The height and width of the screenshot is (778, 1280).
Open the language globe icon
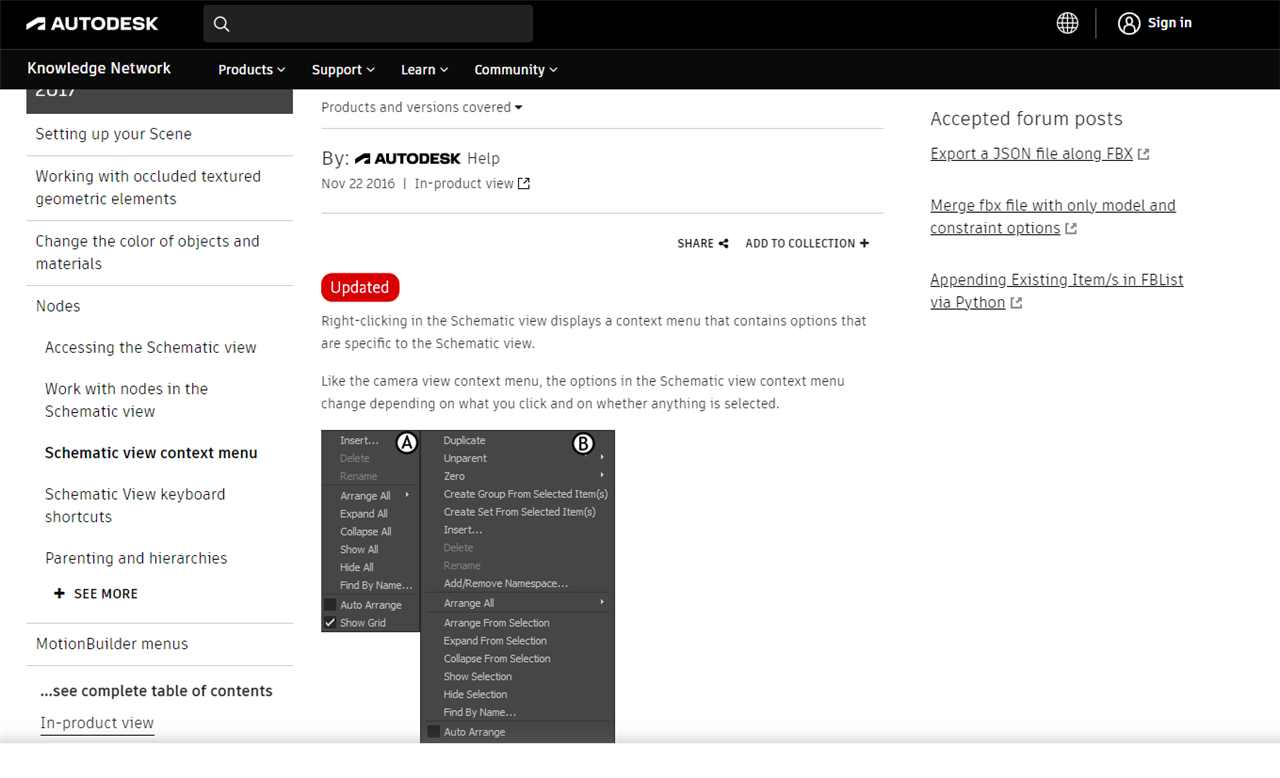coord(1068,23)
